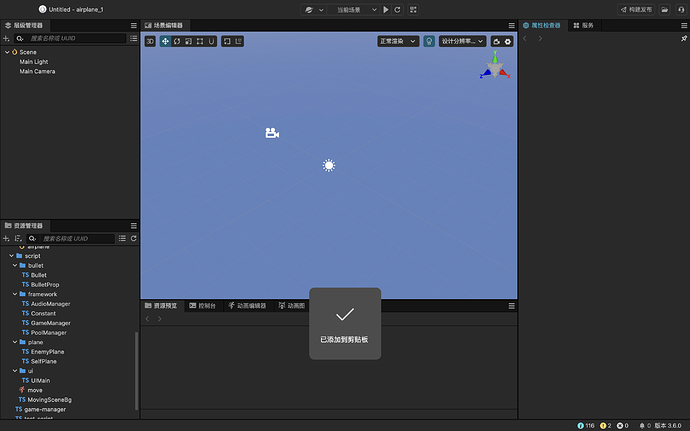
Task: Open the preview platform browser dropdown
Action: coord(315,10)
